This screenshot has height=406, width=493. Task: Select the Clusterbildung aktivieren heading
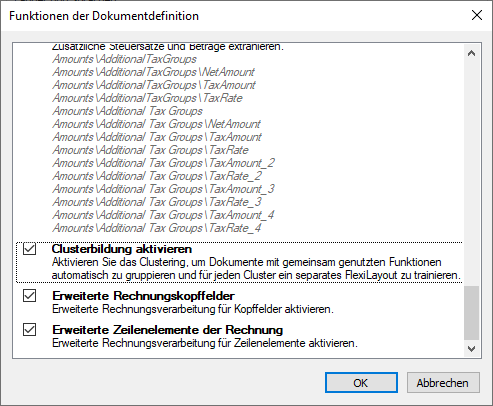(122, 249)
